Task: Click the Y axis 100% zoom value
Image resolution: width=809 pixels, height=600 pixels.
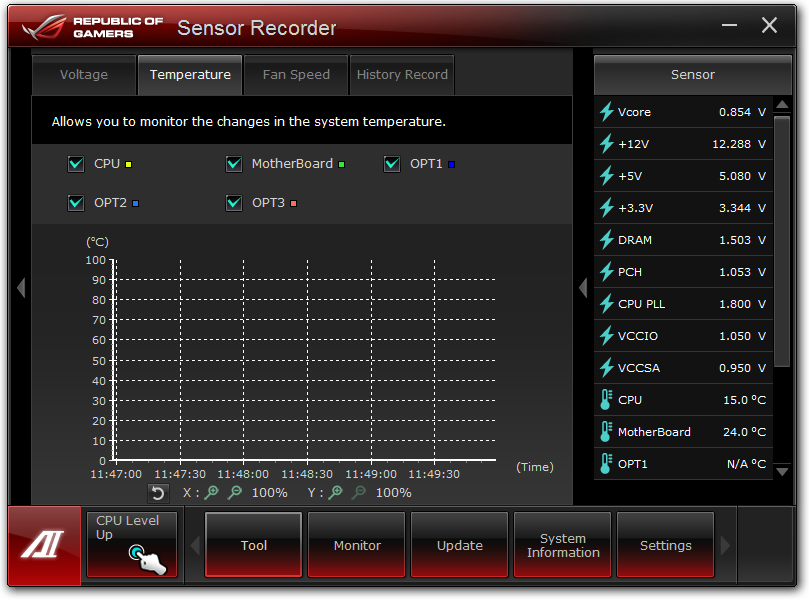Action: tap(393, 493)
